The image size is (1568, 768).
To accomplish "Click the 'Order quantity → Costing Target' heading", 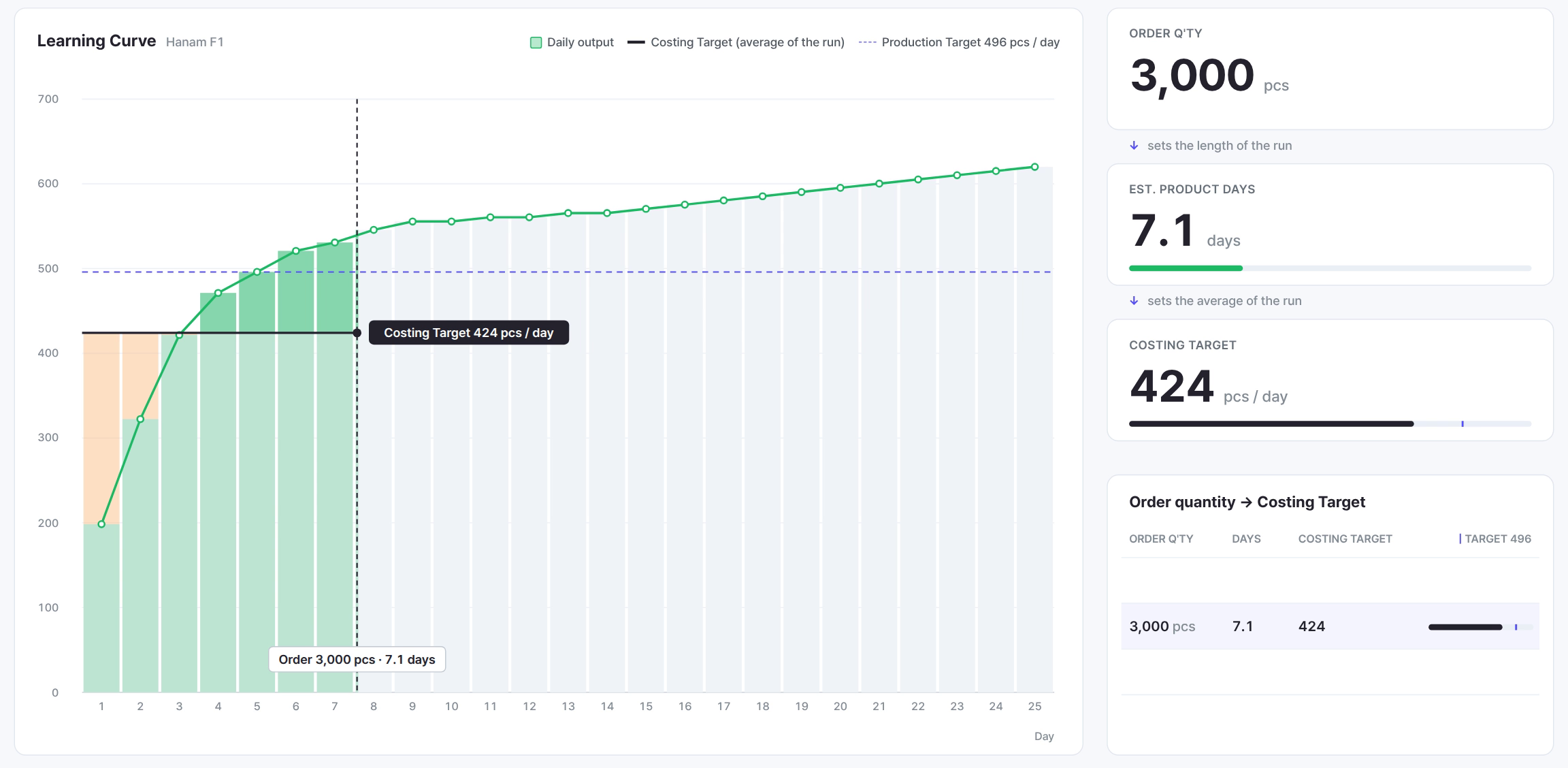I will point(1247,502).
